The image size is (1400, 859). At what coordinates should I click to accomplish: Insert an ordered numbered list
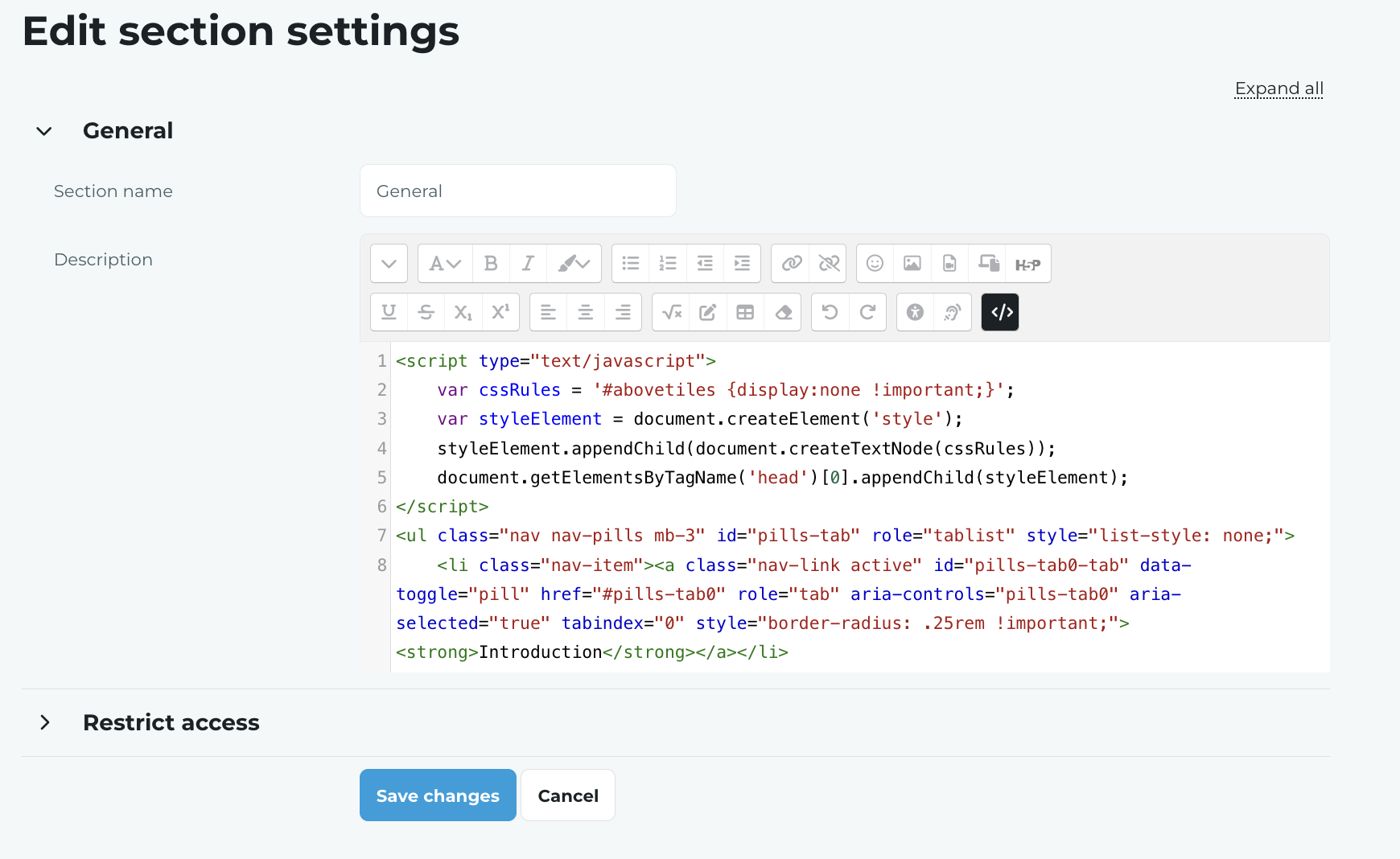(x=668, y=264)
